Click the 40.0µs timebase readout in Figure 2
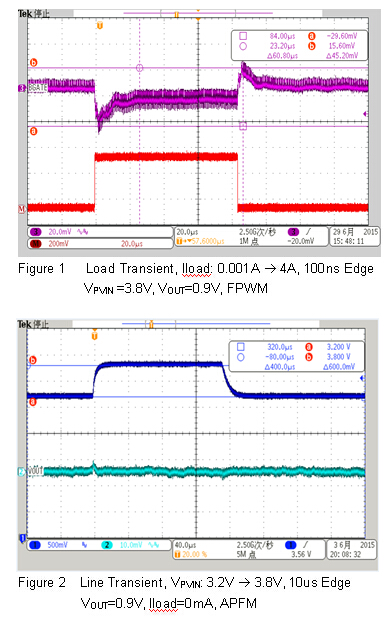The height and width of the screenshot is (621, 390). pos(185,545)
